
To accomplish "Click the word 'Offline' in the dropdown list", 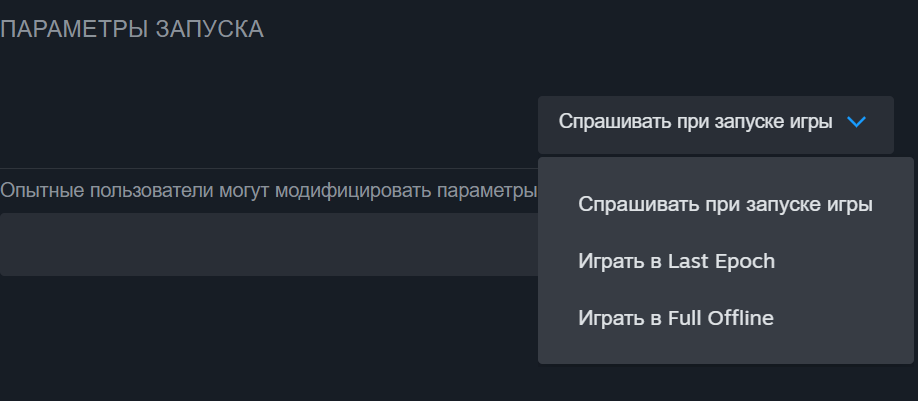I will pyautogui.click(x=737, y=319).
